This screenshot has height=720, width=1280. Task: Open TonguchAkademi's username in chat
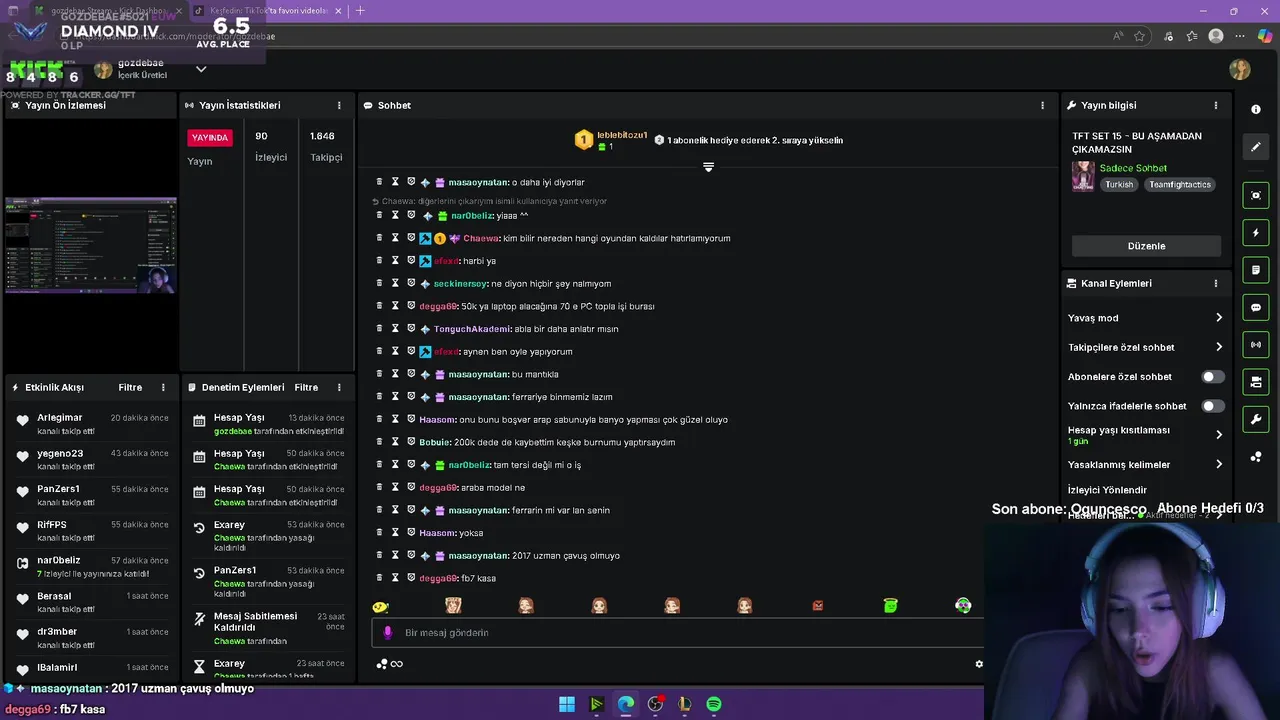[472, 329]
